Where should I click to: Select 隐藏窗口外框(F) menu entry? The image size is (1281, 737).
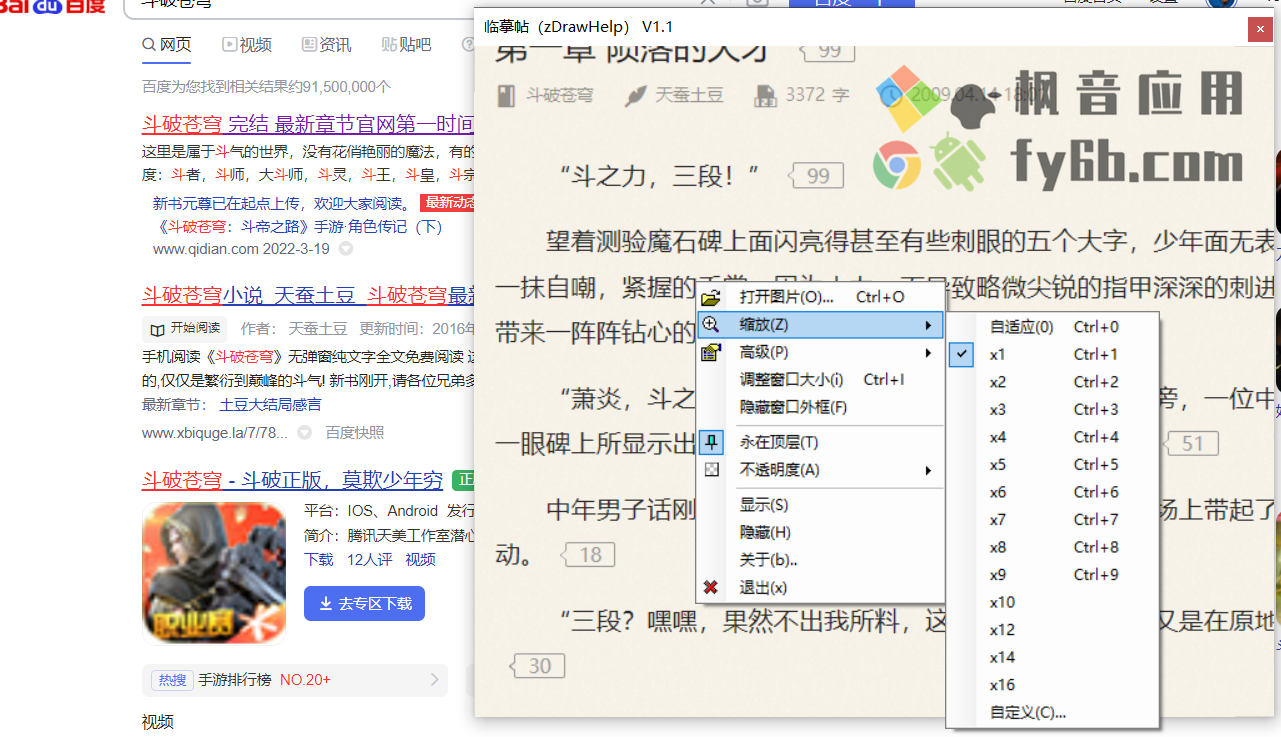pos(820,407)
